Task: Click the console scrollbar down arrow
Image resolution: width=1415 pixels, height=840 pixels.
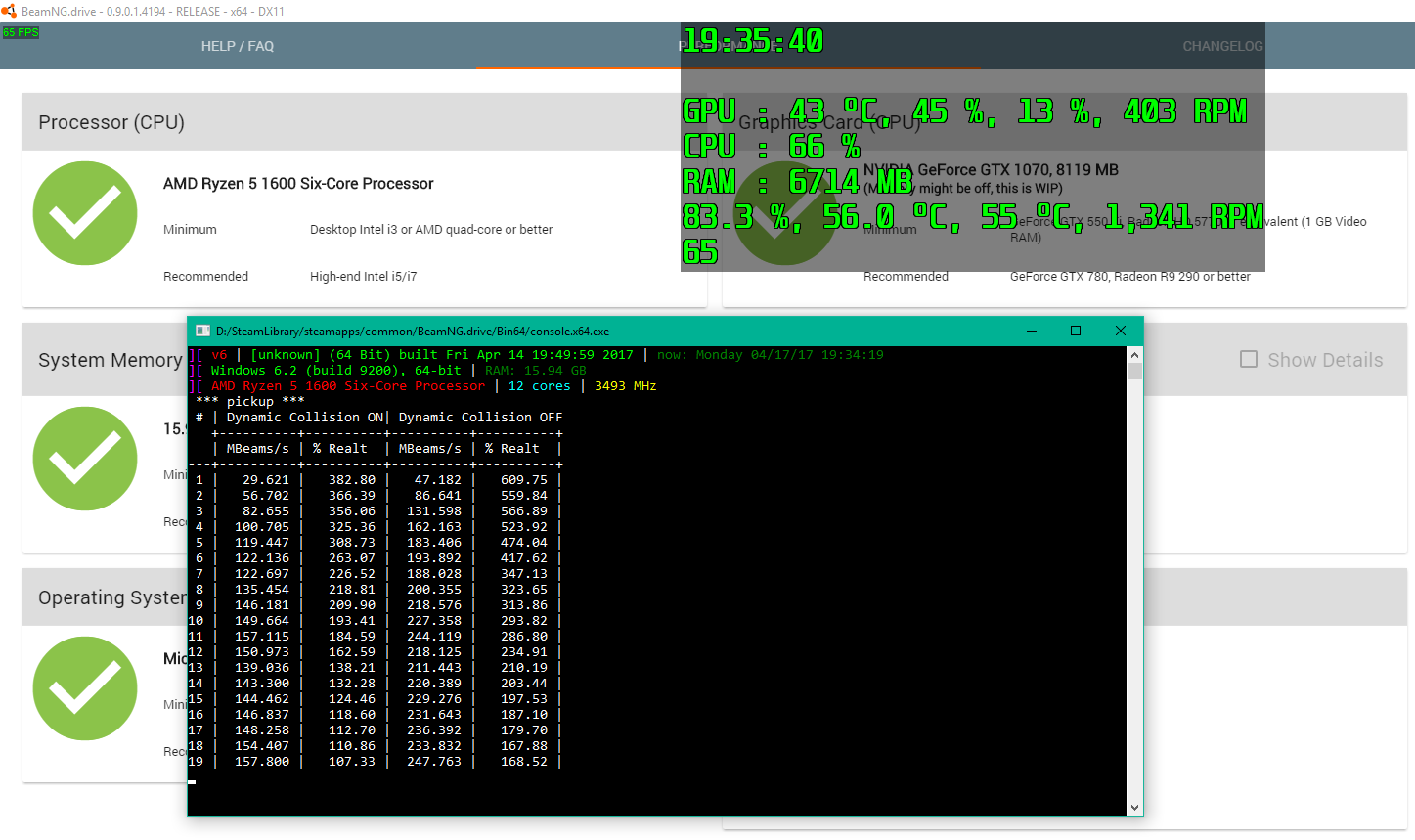Action: (x=1134, y=808)
